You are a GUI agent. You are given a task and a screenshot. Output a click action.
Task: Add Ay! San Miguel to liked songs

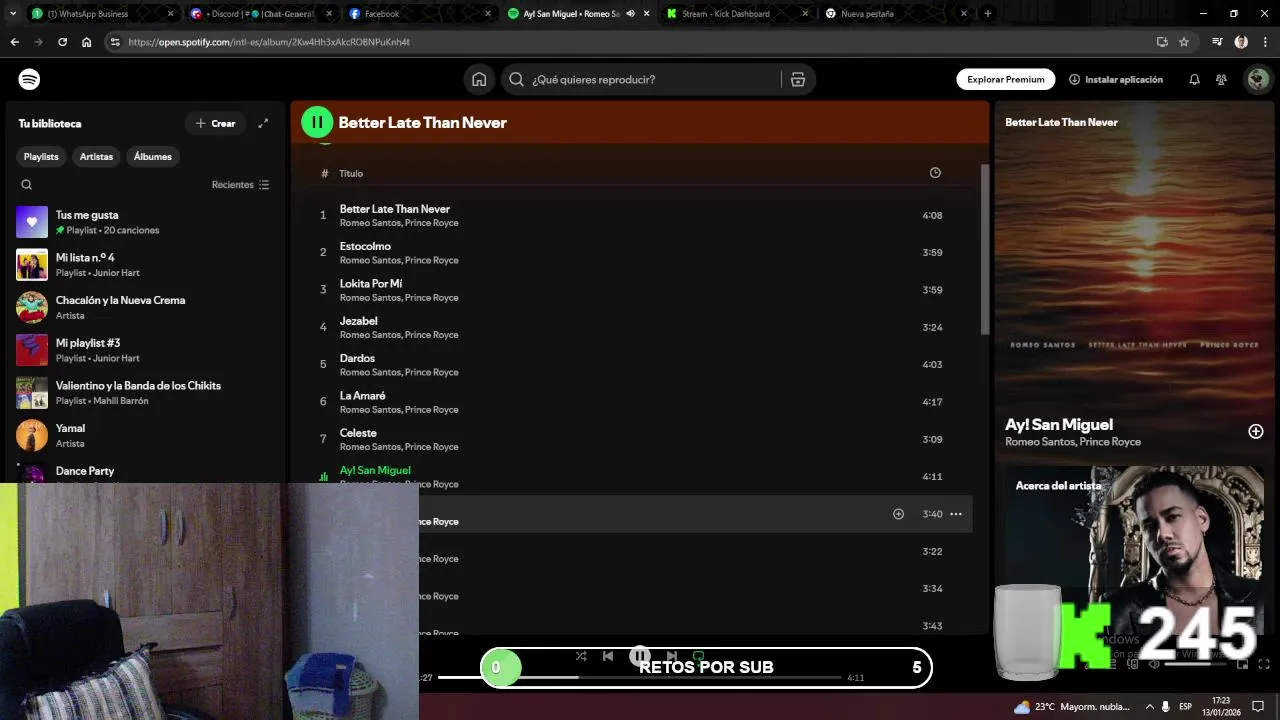pyautogui.click(x=1256, y=431)
